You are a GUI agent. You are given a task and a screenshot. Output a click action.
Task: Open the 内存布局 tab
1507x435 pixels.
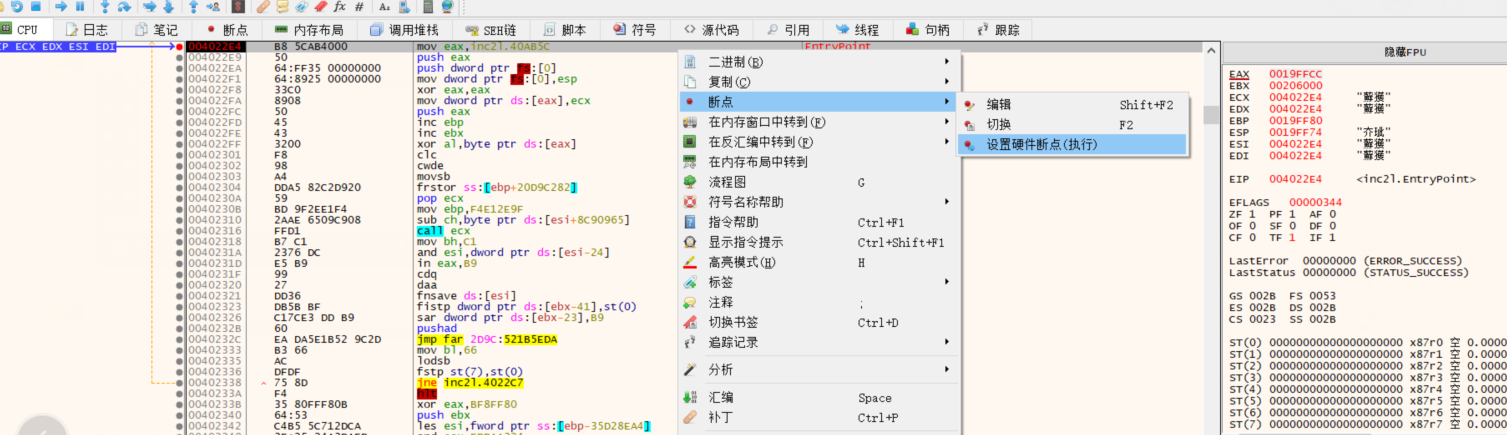(x=309, y=30)
